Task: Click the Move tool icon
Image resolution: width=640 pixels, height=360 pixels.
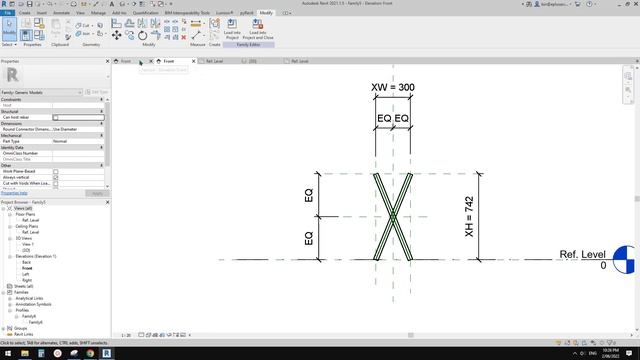Action: 116,36
